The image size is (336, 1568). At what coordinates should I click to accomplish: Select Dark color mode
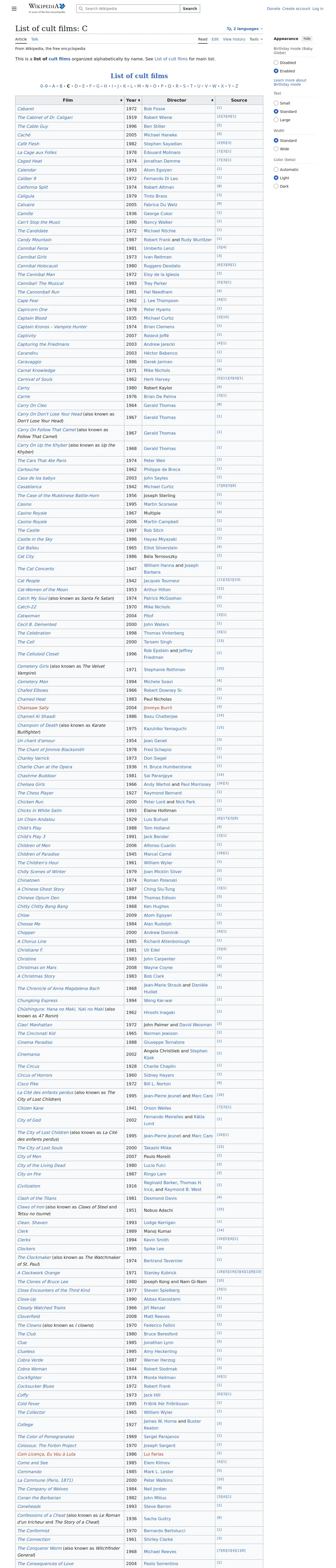pyautogui.click(x=276, y=186)
